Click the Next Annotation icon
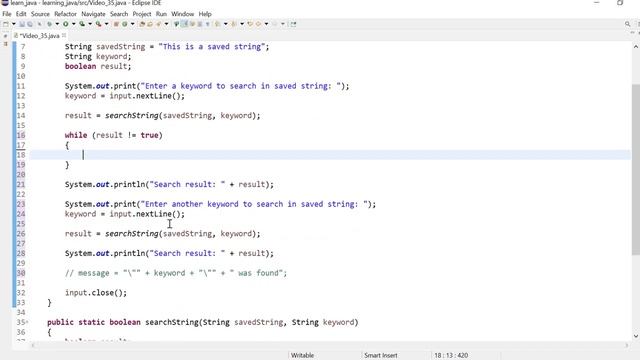640x360 pixels. [x=218, y=24]
